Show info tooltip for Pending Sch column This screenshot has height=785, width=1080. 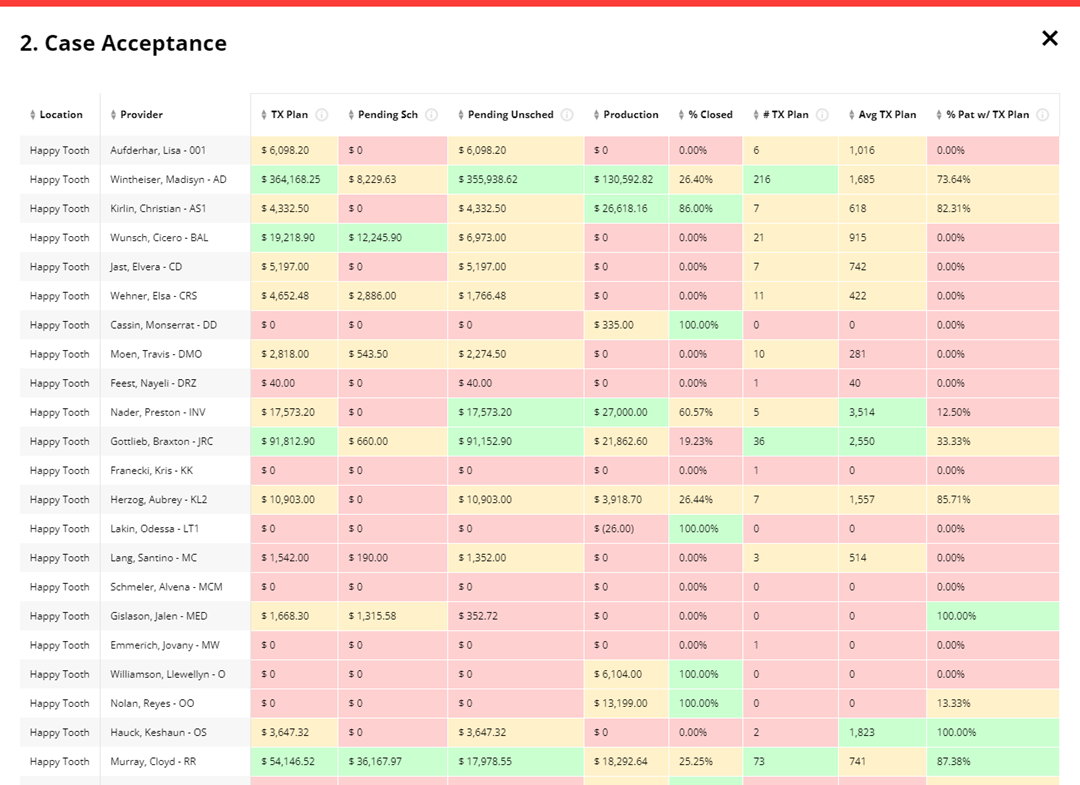(x=431, y=115)
